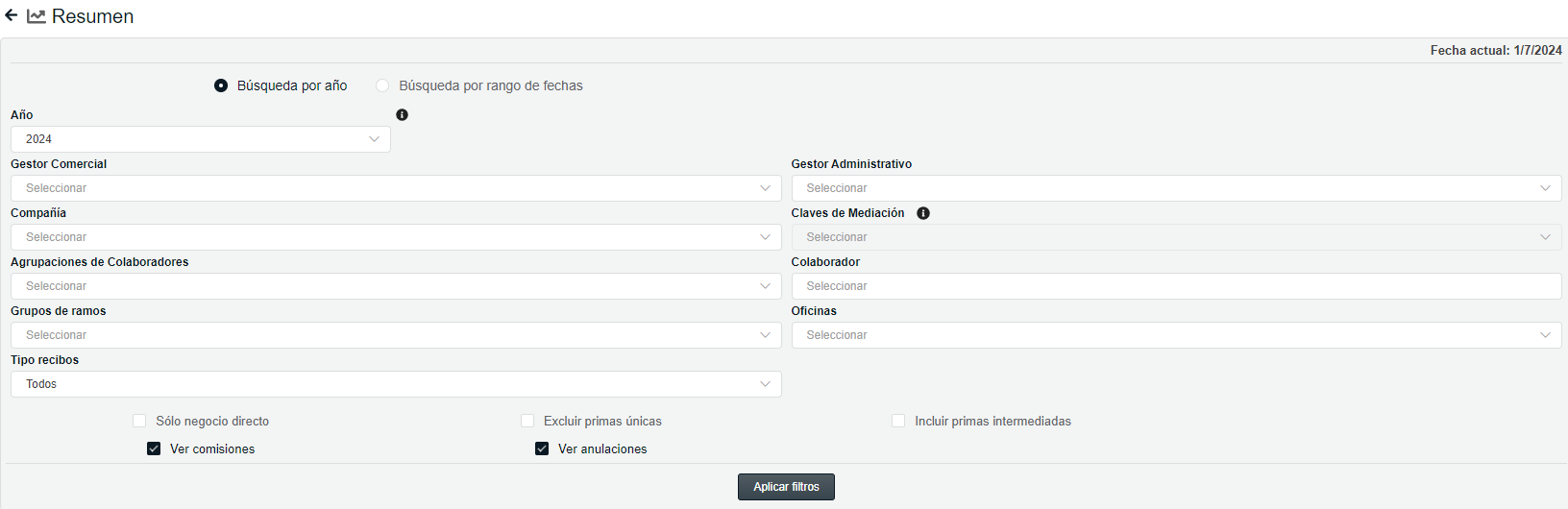Check Excluir primas únicas
Viewport: 1568px width, 509px height.
(527, 421)
